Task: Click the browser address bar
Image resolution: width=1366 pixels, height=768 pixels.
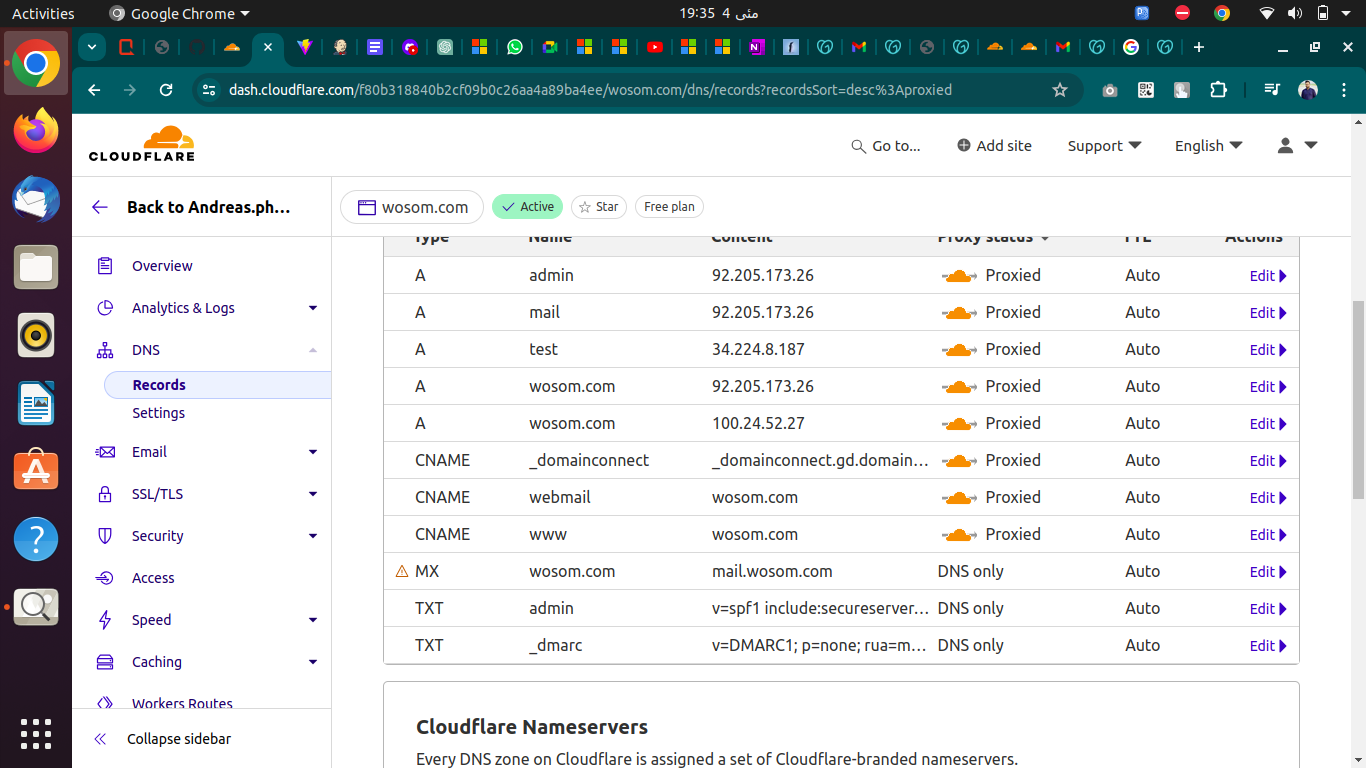Action: [x=600, y=90]
